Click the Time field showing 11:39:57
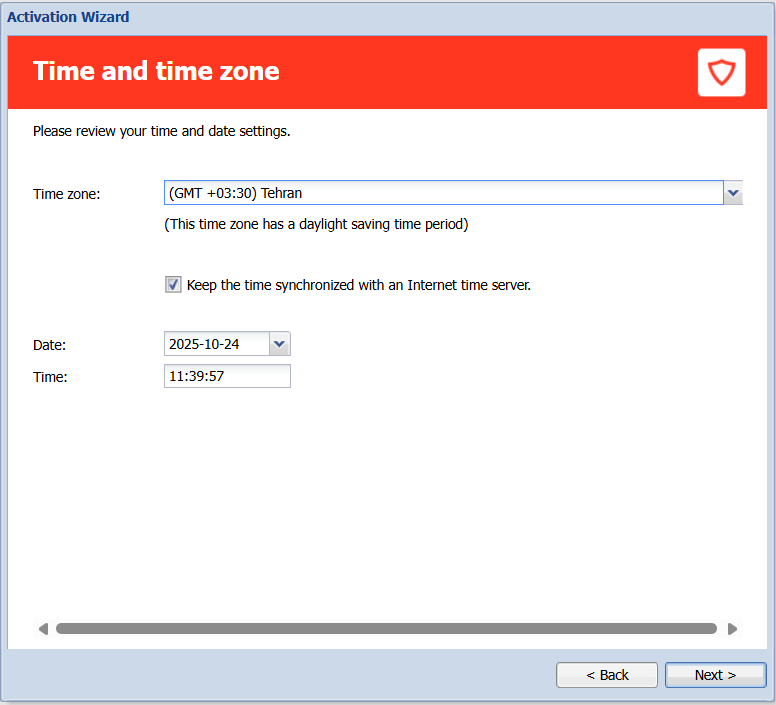Image resolution: width=776 pixels, height=705 pixels. tap(227, 376)
